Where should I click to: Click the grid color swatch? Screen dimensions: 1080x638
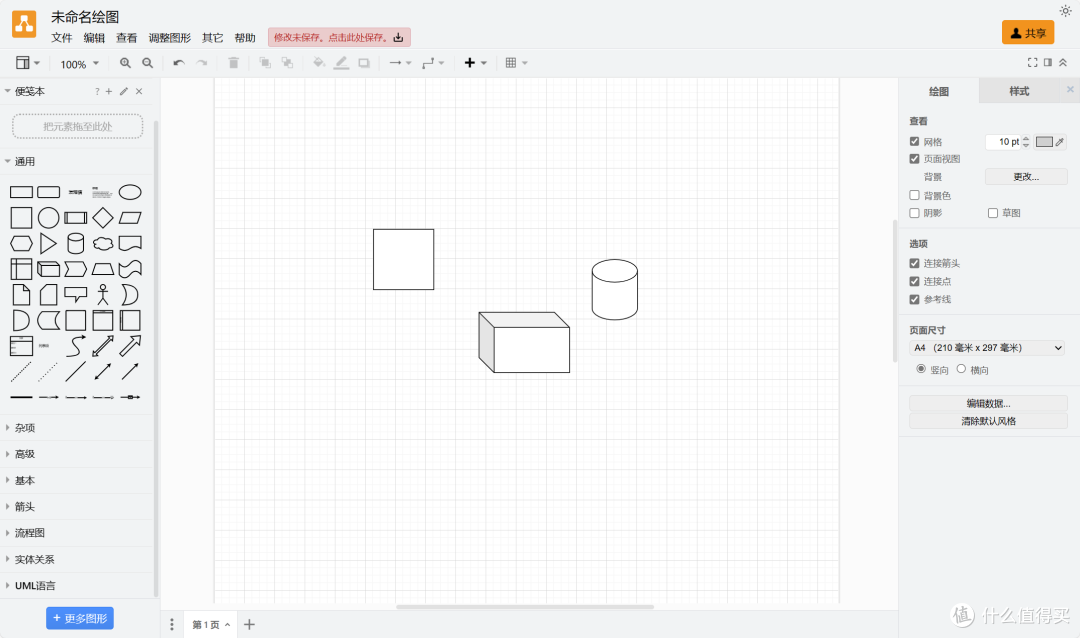click(x=1044, y=142)
